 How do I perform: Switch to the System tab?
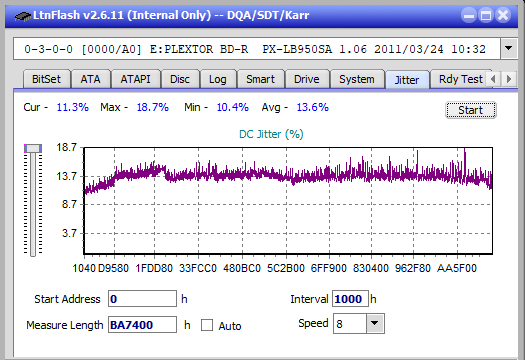click(357, 79)
